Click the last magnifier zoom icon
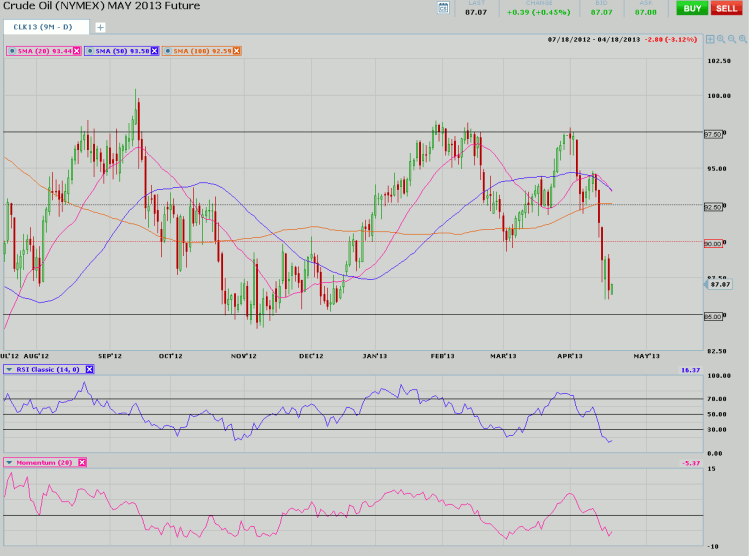Image resolution: width=750 pixels, height=556 pixels. pos(742,39)
